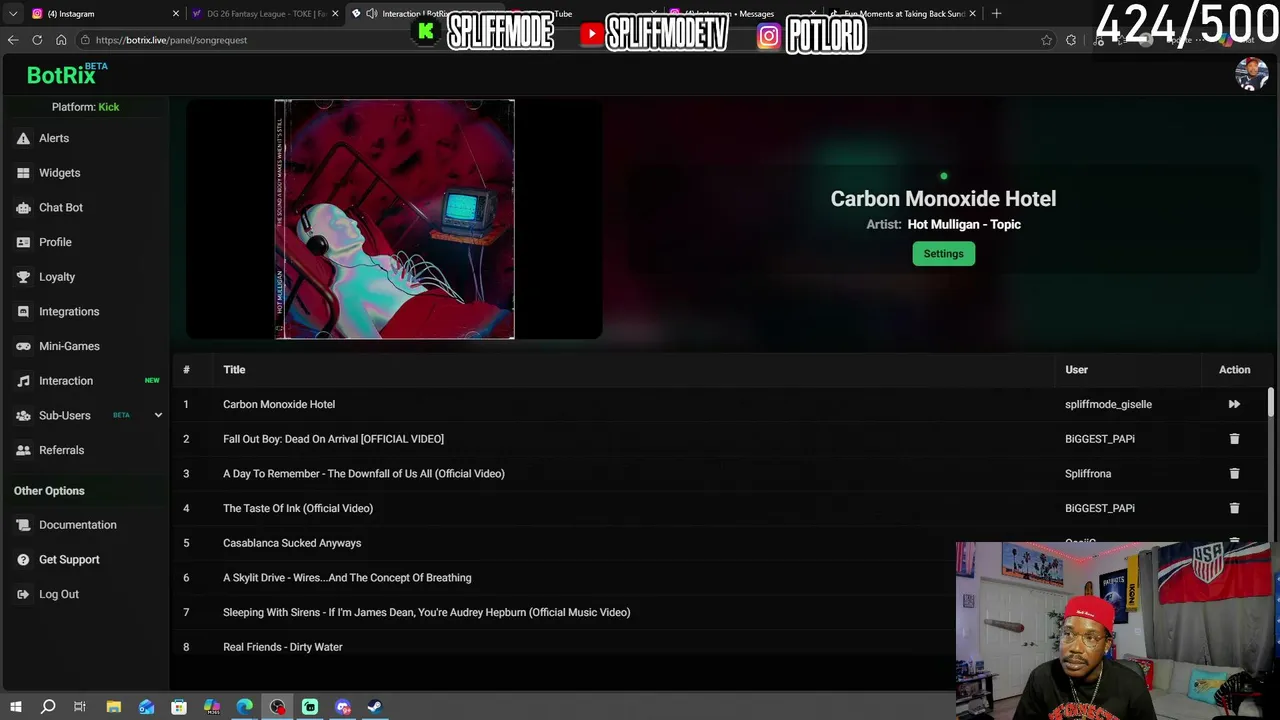Click the green Settings button
The width and height of the screenshot is (1280, 720).
click(x=943, y=254)
